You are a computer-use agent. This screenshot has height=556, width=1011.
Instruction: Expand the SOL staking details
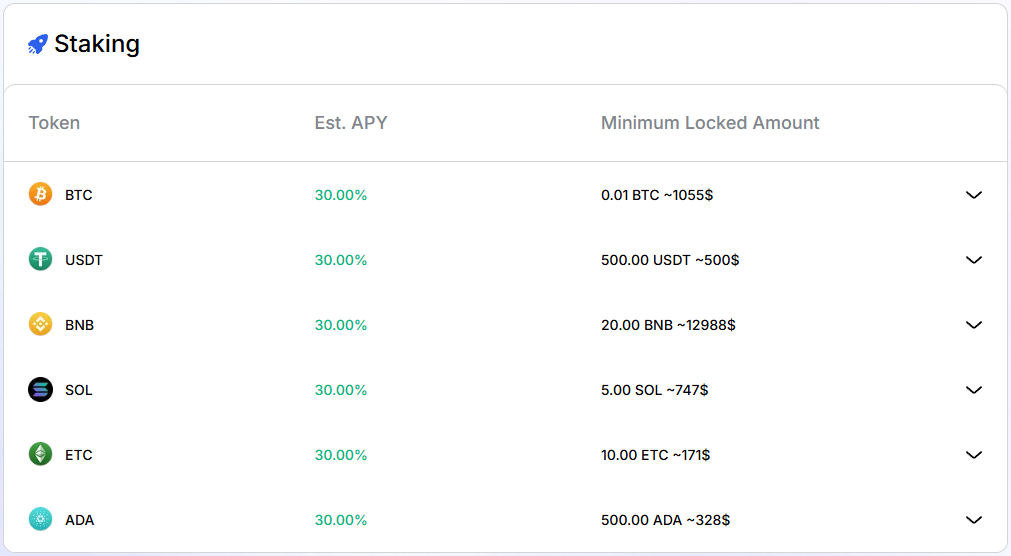(x=974, y=390)
